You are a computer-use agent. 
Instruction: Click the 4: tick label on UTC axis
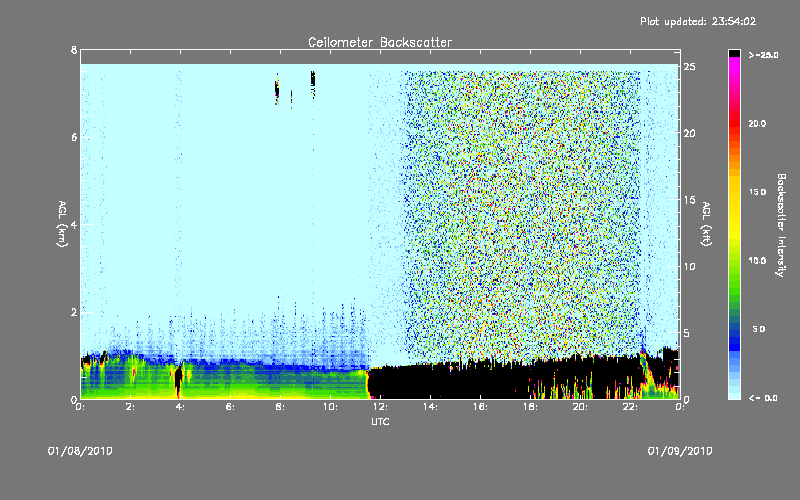coord(180,407)
